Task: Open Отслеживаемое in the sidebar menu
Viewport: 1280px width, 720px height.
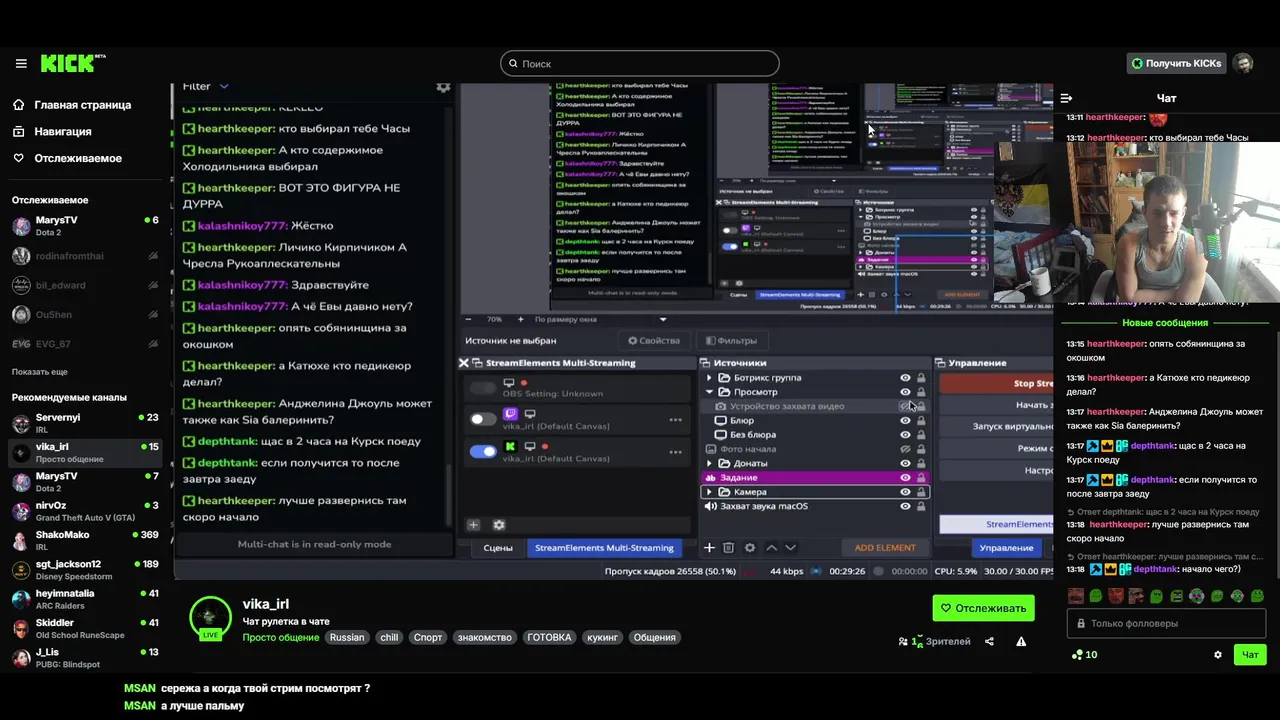Action: coord(67,158)
